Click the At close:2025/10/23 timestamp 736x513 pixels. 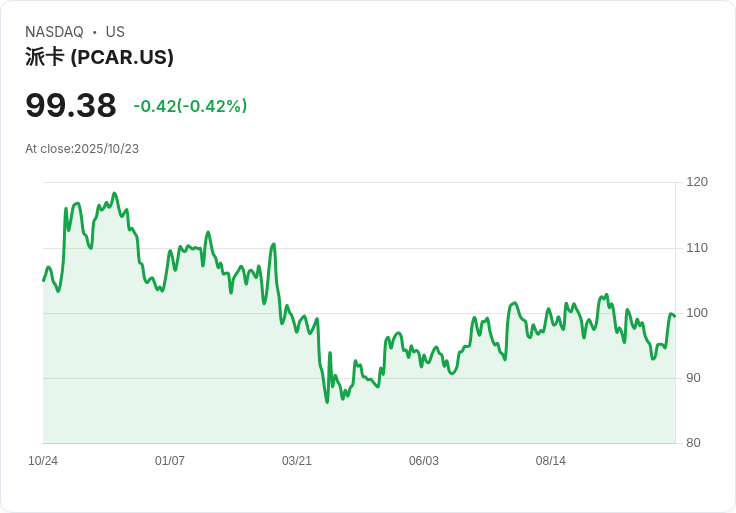(82, 149)
